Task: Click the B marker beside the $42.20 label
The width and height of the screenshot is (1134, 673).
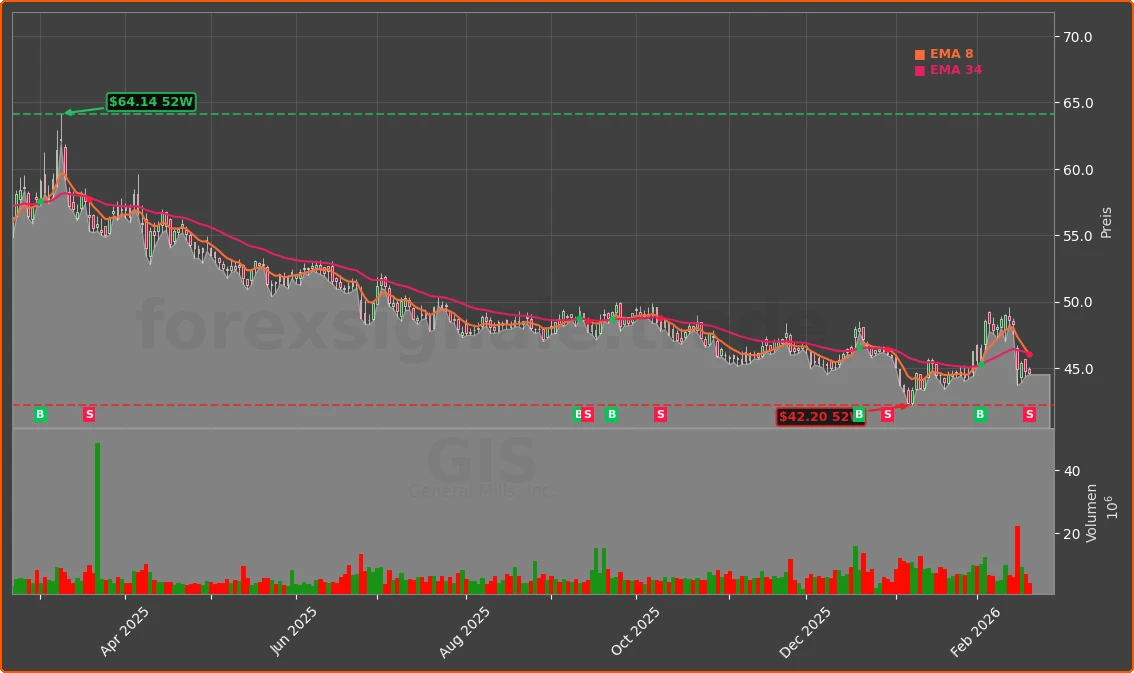Action: coord(858,414)
